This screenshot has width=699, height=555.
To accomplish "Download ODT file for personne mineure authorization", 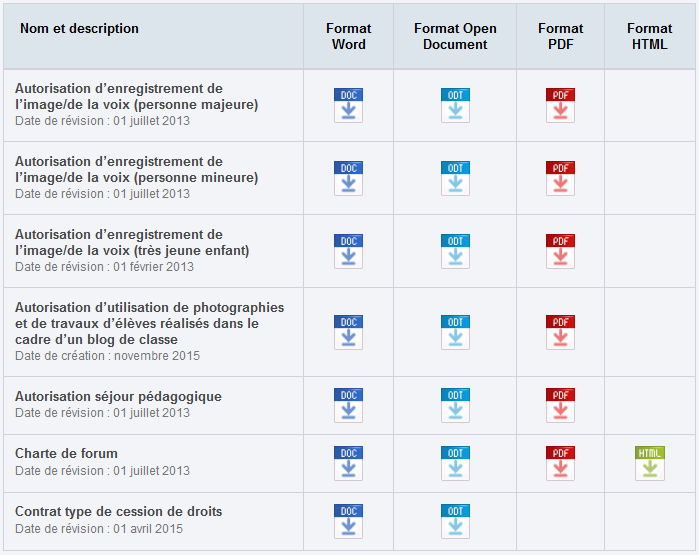I will [x=455, y=178].
